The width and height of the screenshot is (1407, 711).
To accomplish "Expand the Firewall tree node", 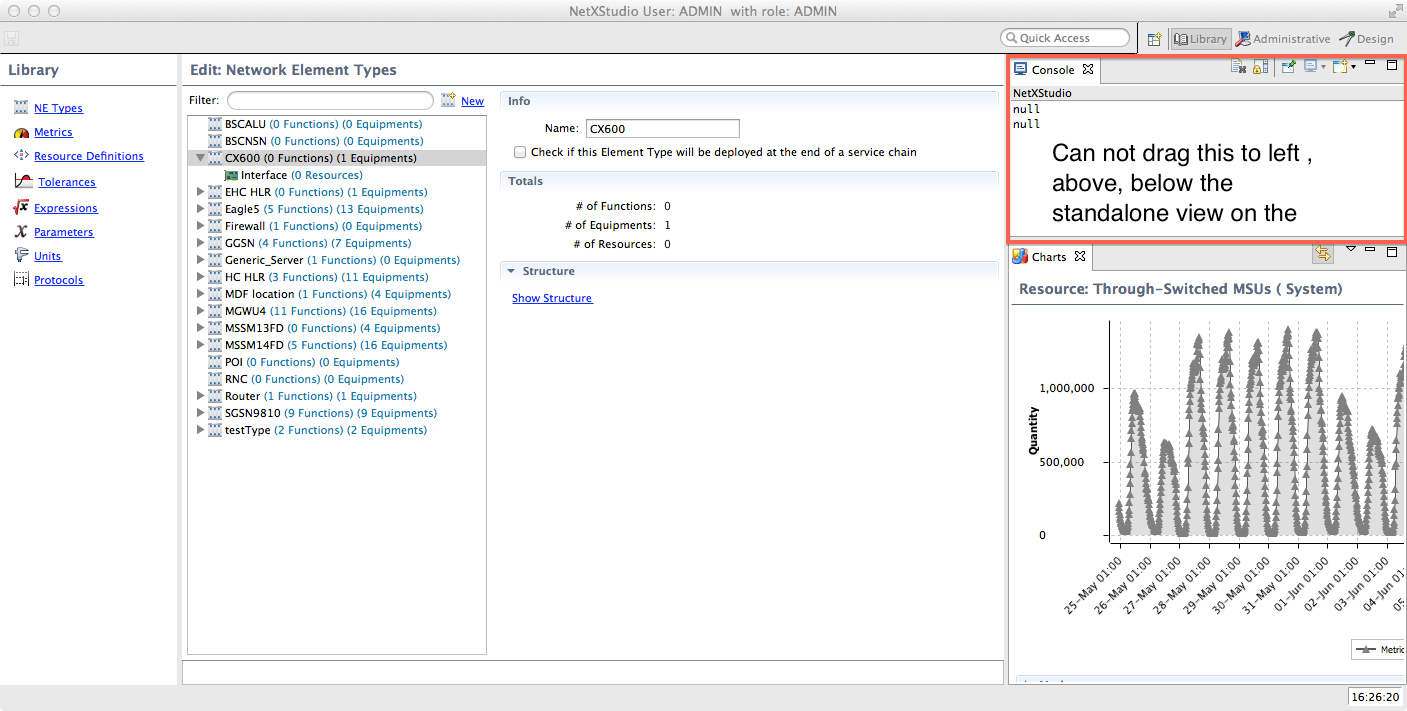I will pos(200,226).
